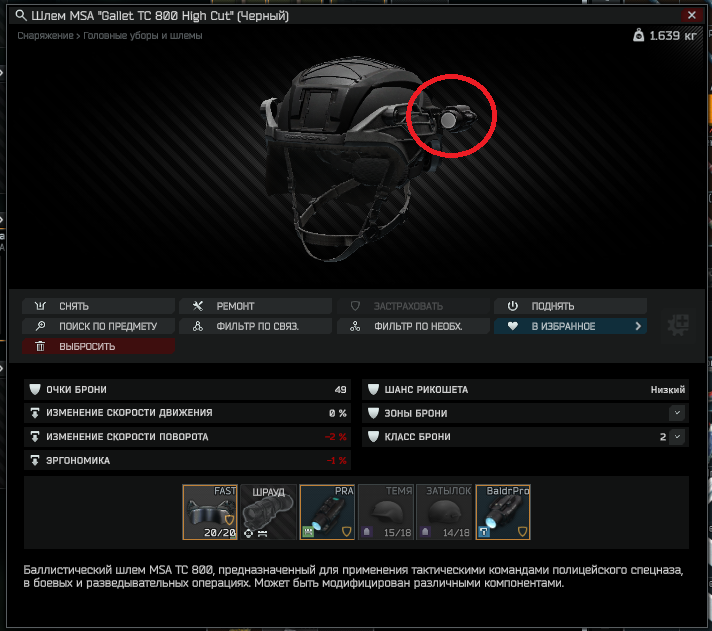Click the shield icon on ЗАСТРАХОВАТЬ
This screenshot has width=712, height=631.
(355, 306)
